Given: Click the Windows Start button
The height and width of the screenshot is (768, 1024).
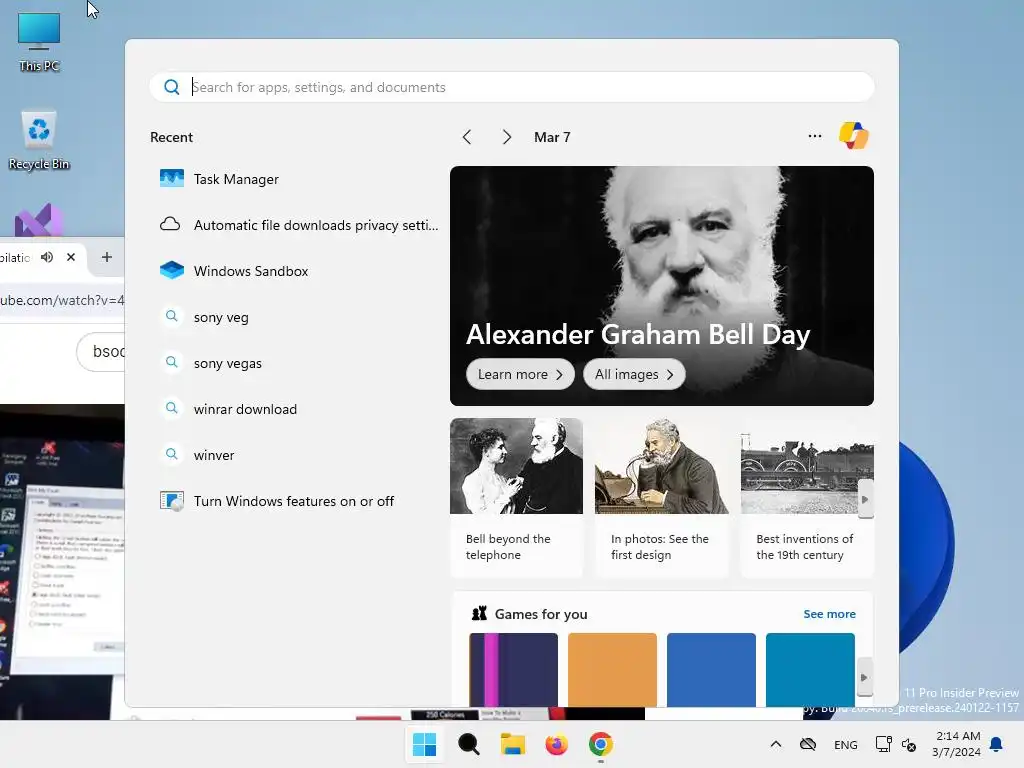Looking at the screenshot, I should point(424,744).
